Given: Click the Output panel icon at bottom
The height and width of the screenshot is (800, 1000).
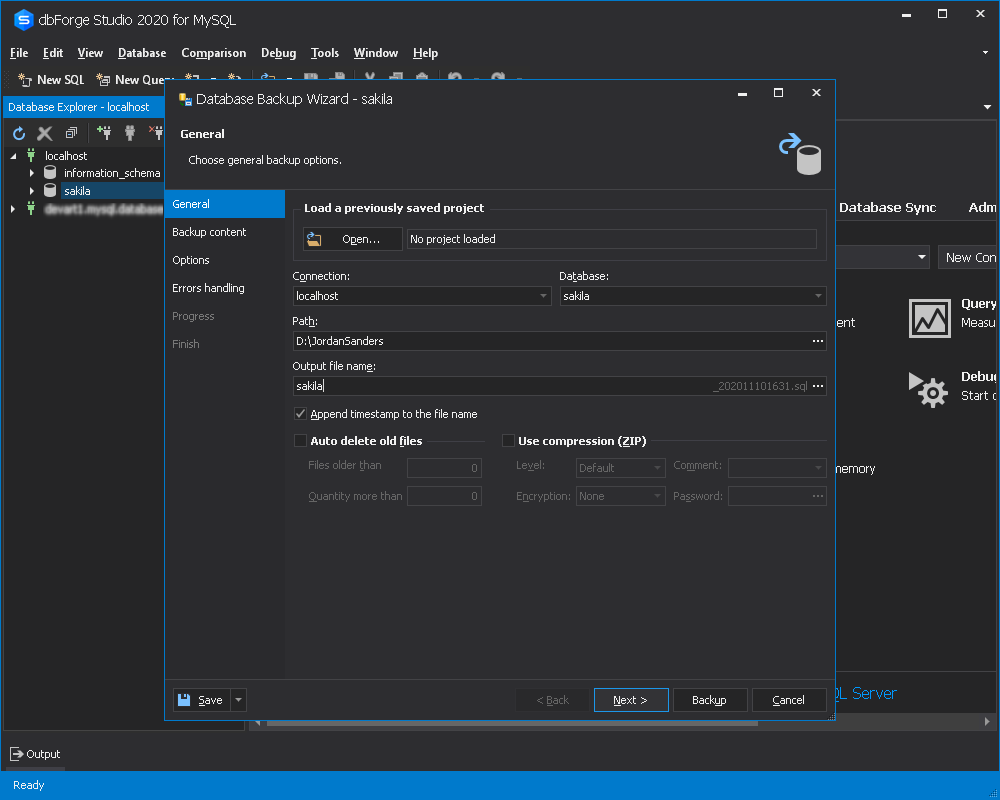Looking at the screenshot, I should (17, 754).
